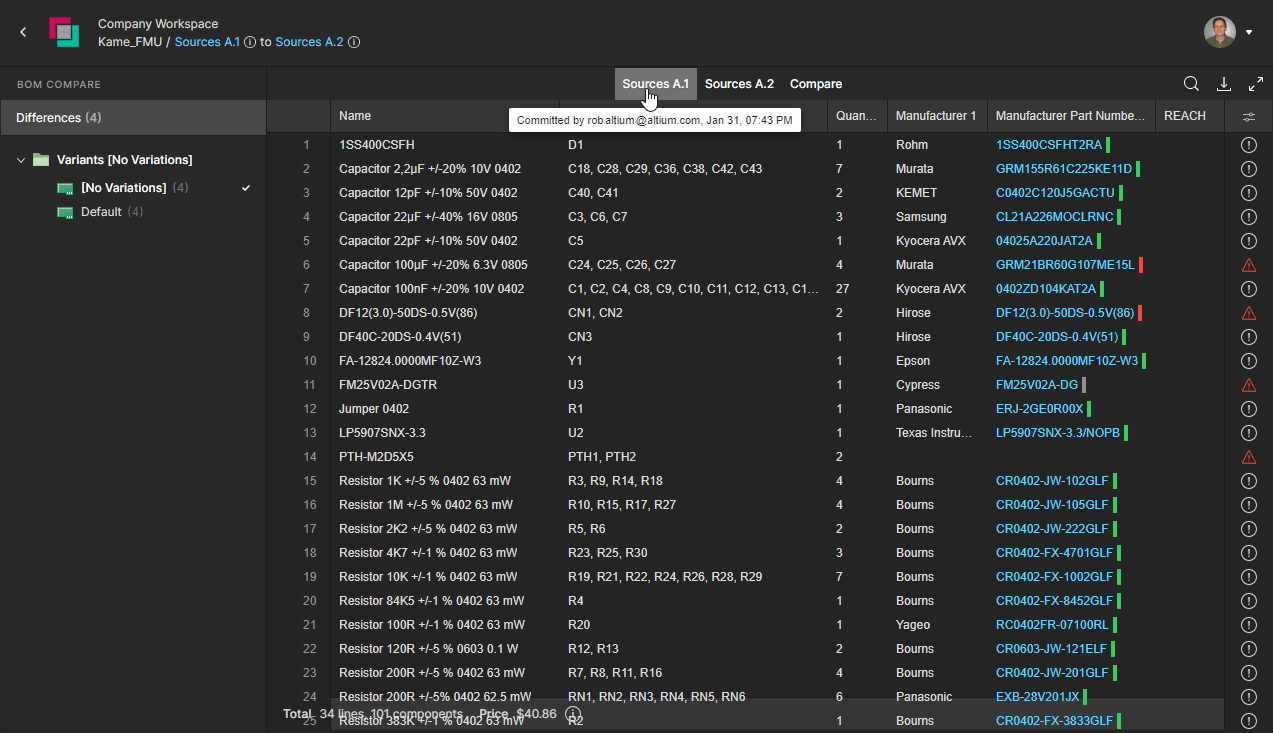Open the Compare tab
The width and height of the screenshot is (1273, 733).
tap(815, 84)
